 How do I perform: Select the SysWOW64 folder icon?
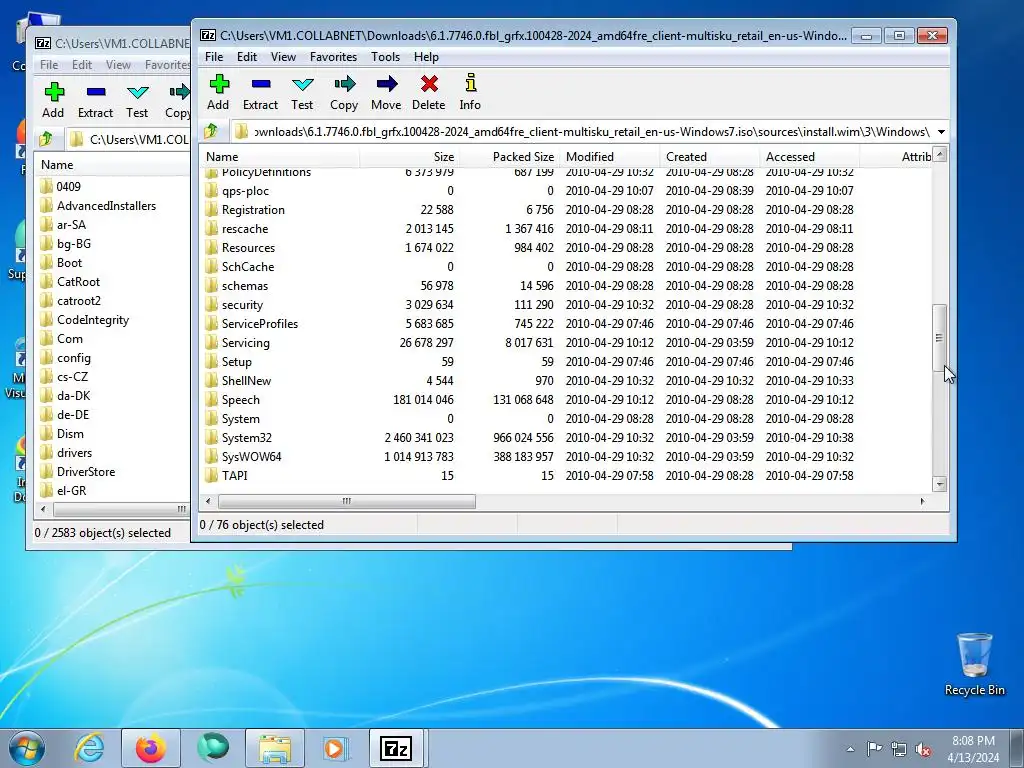(211, 456)
